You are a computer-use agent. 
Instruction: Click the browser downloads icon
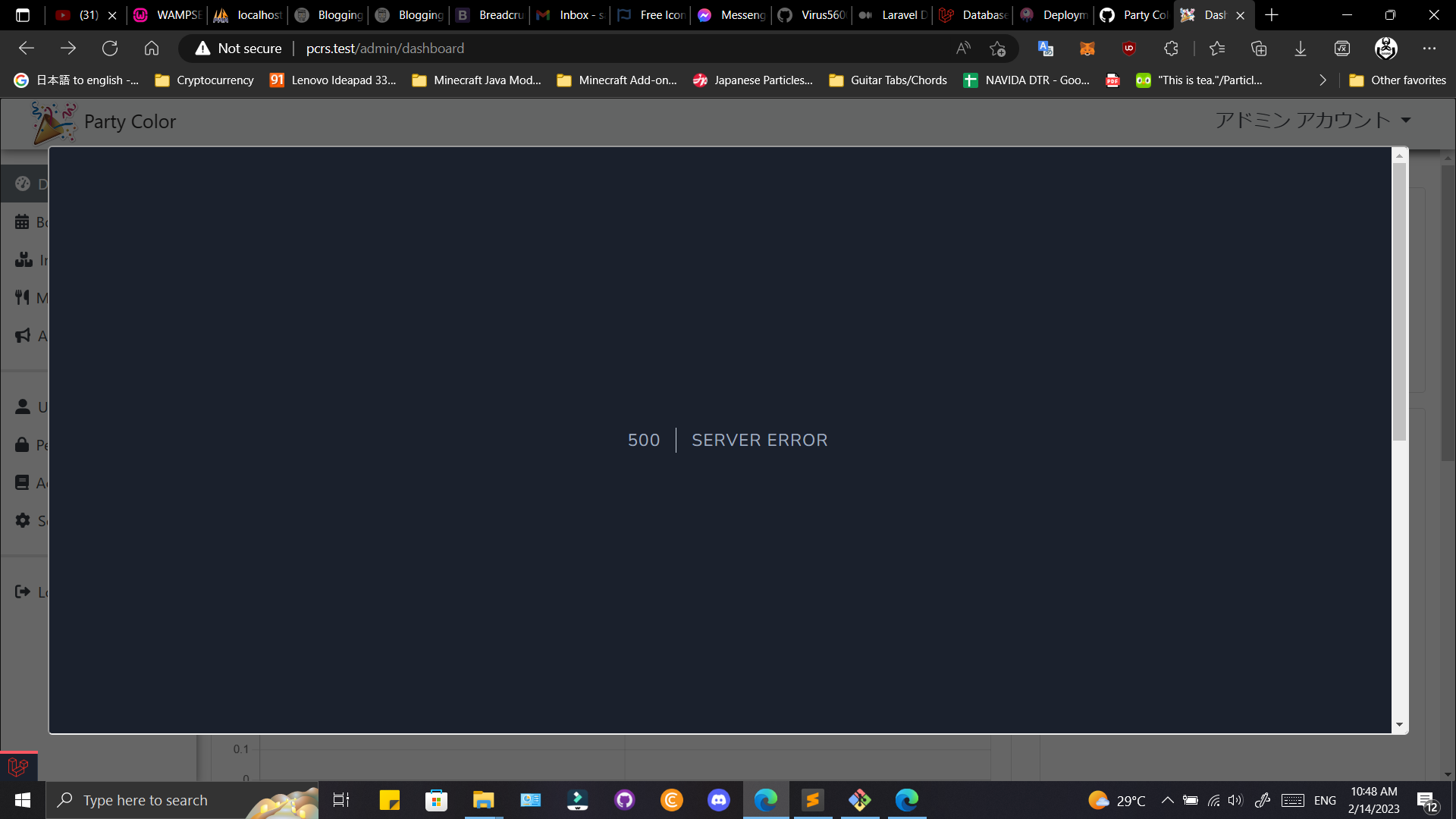[1301, 48]
